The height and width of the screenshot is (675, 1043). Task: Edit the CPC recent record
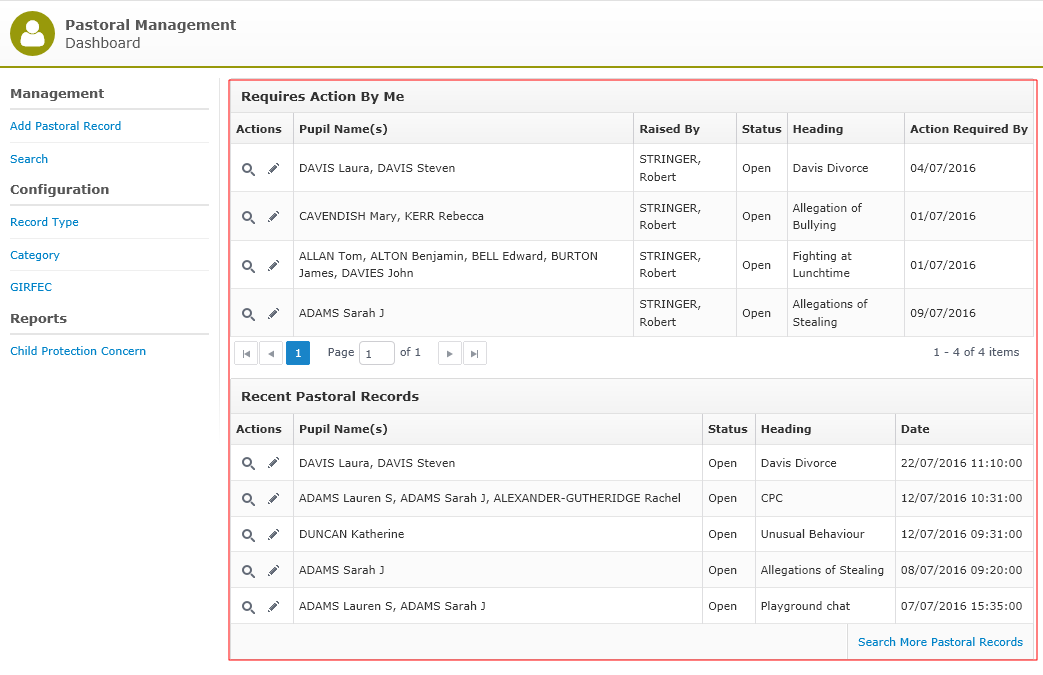(x=273, y=499)
